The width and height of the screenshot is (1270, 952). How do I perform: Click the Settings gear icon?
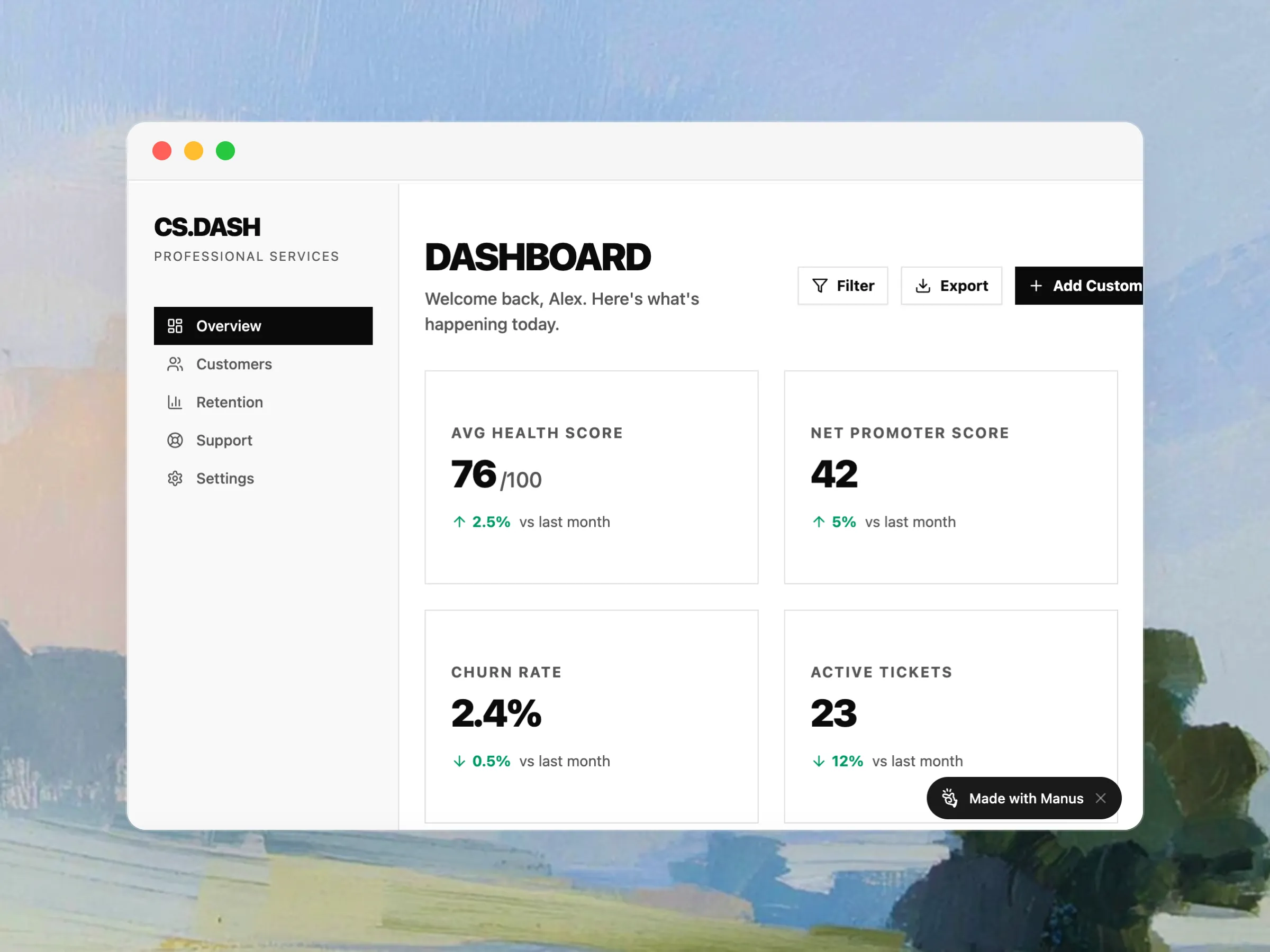point(175,479)
